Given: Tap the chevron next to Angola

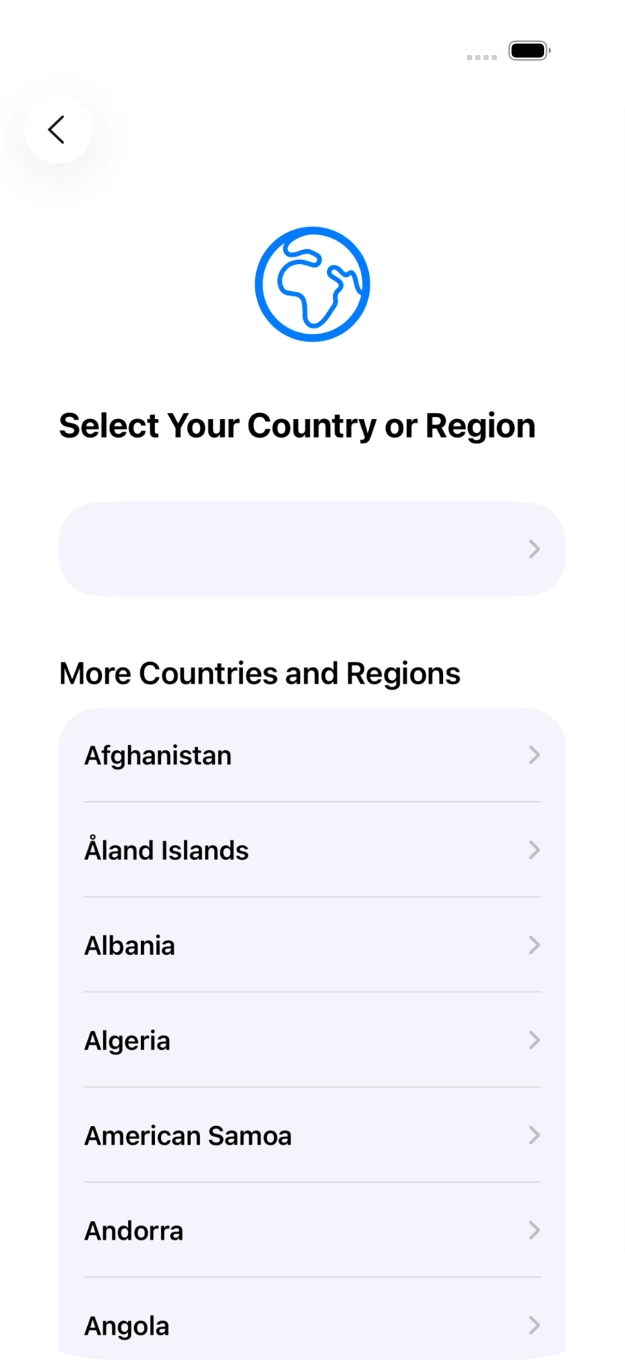Looking at the screenshot, I should [533, 1325].
